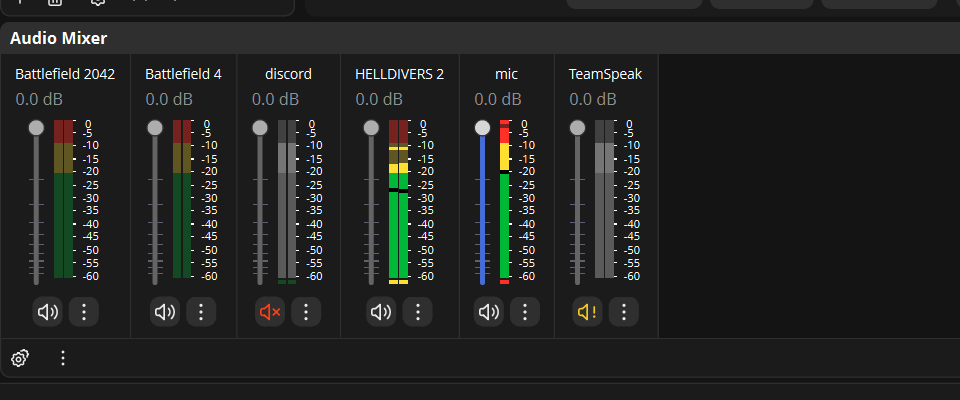Click the TeamSpeak source name
The image size is (960, 400).
click(606, 74)
